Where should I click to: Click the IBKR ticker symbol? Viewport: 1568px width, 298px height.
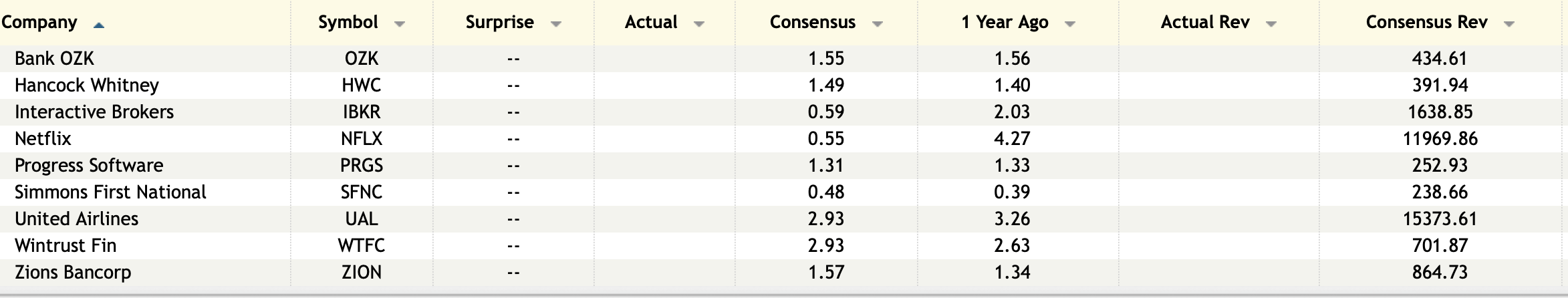[362, 112]
